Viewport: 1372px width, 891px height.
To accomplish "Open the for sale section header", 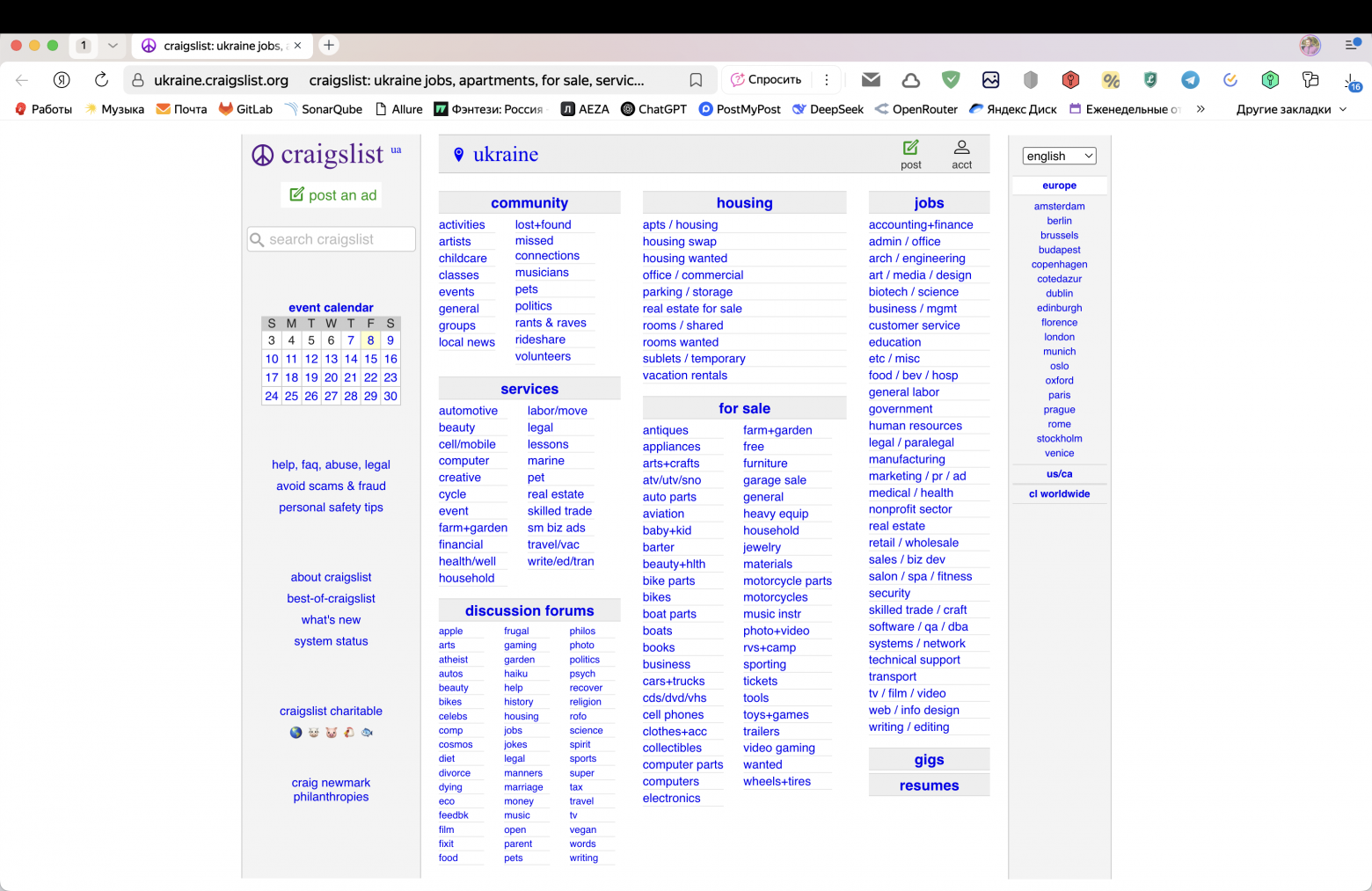I will point(744,408).
